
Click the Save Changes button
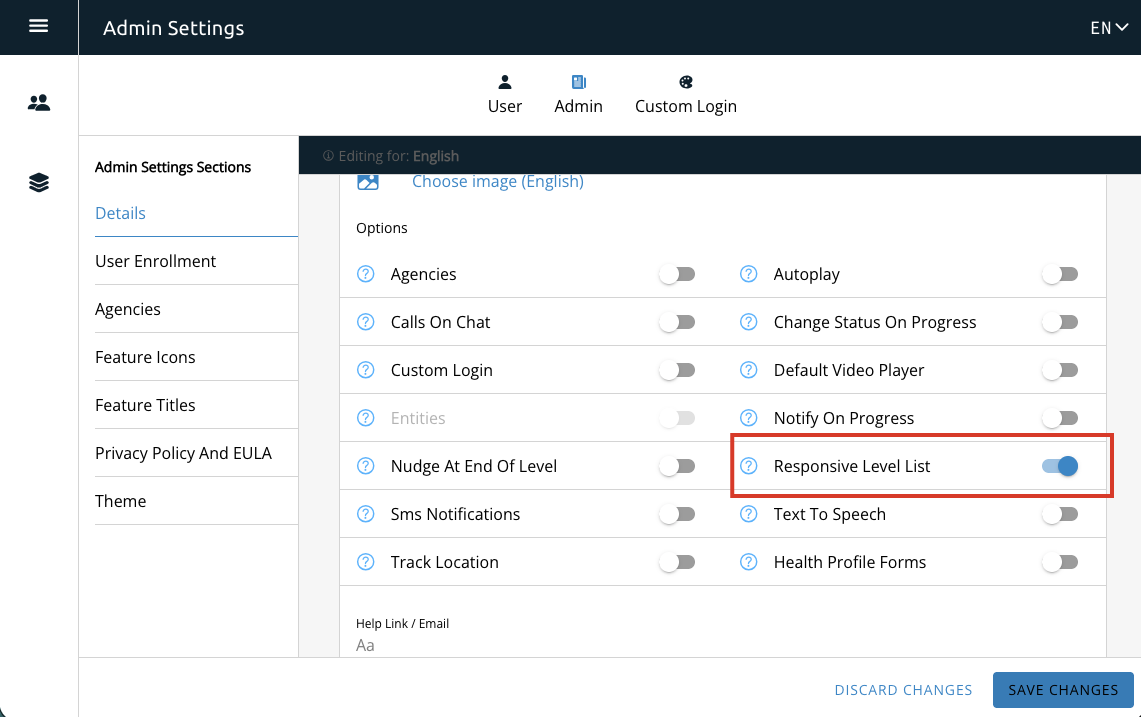[x=1063, y=690]
